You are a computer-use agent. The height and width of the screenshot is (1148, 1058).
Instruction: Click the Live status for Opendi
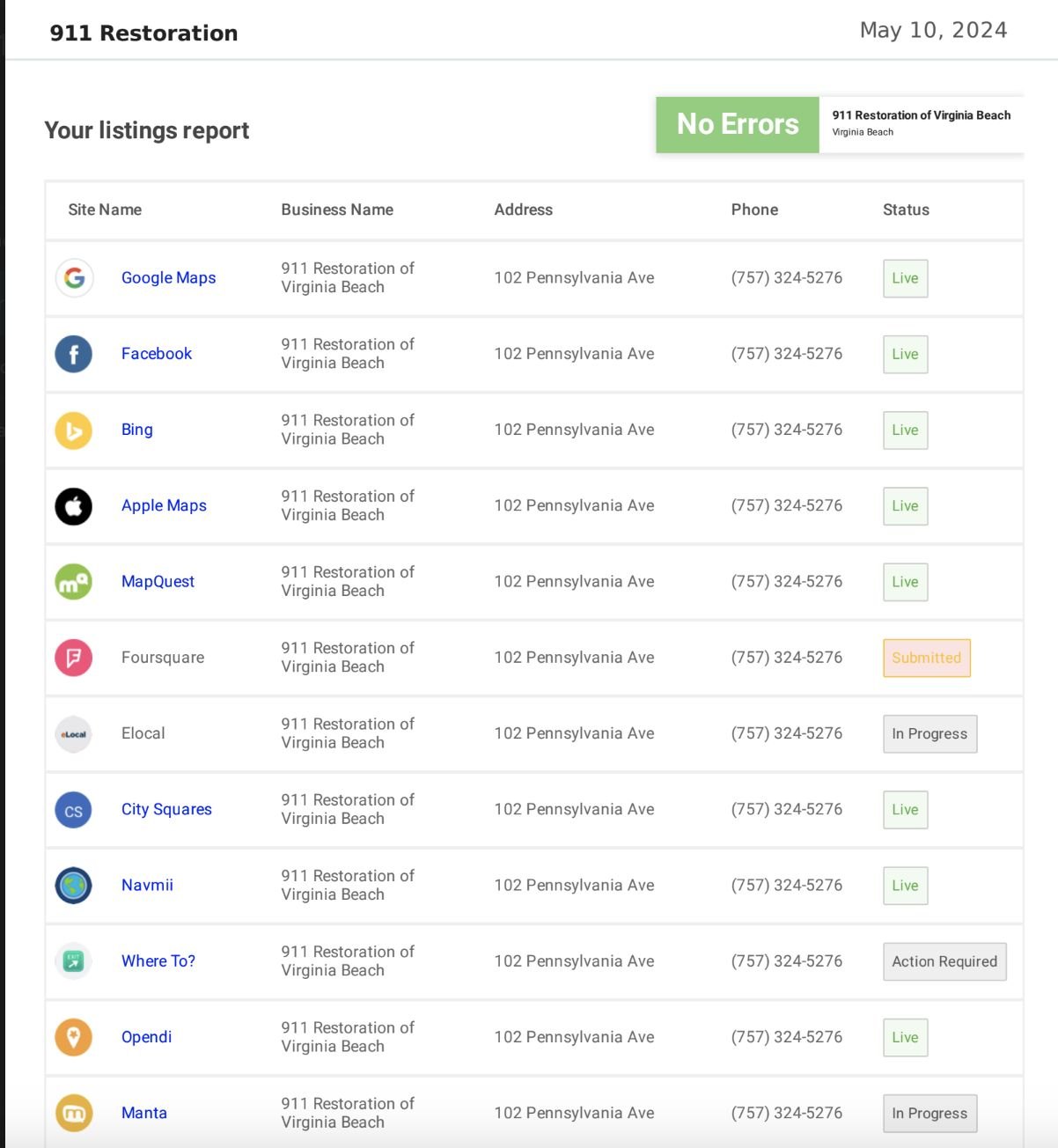point(905,1037)
